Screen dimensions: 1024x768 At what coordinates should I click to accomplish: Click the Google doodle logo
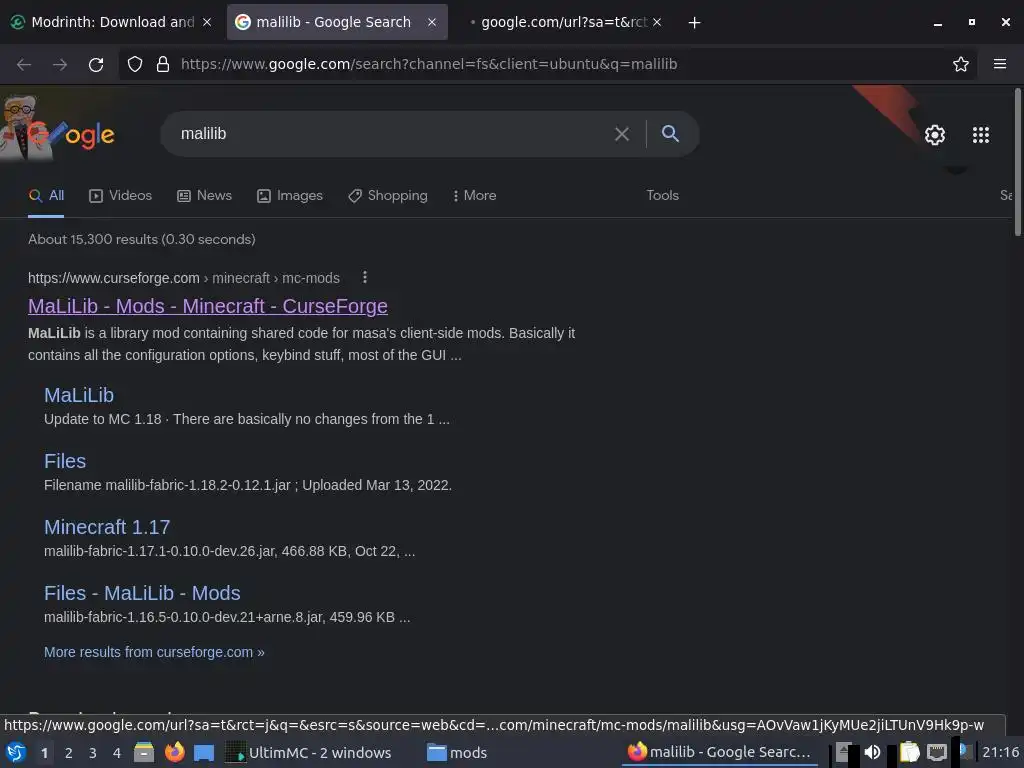click(57, 129)
